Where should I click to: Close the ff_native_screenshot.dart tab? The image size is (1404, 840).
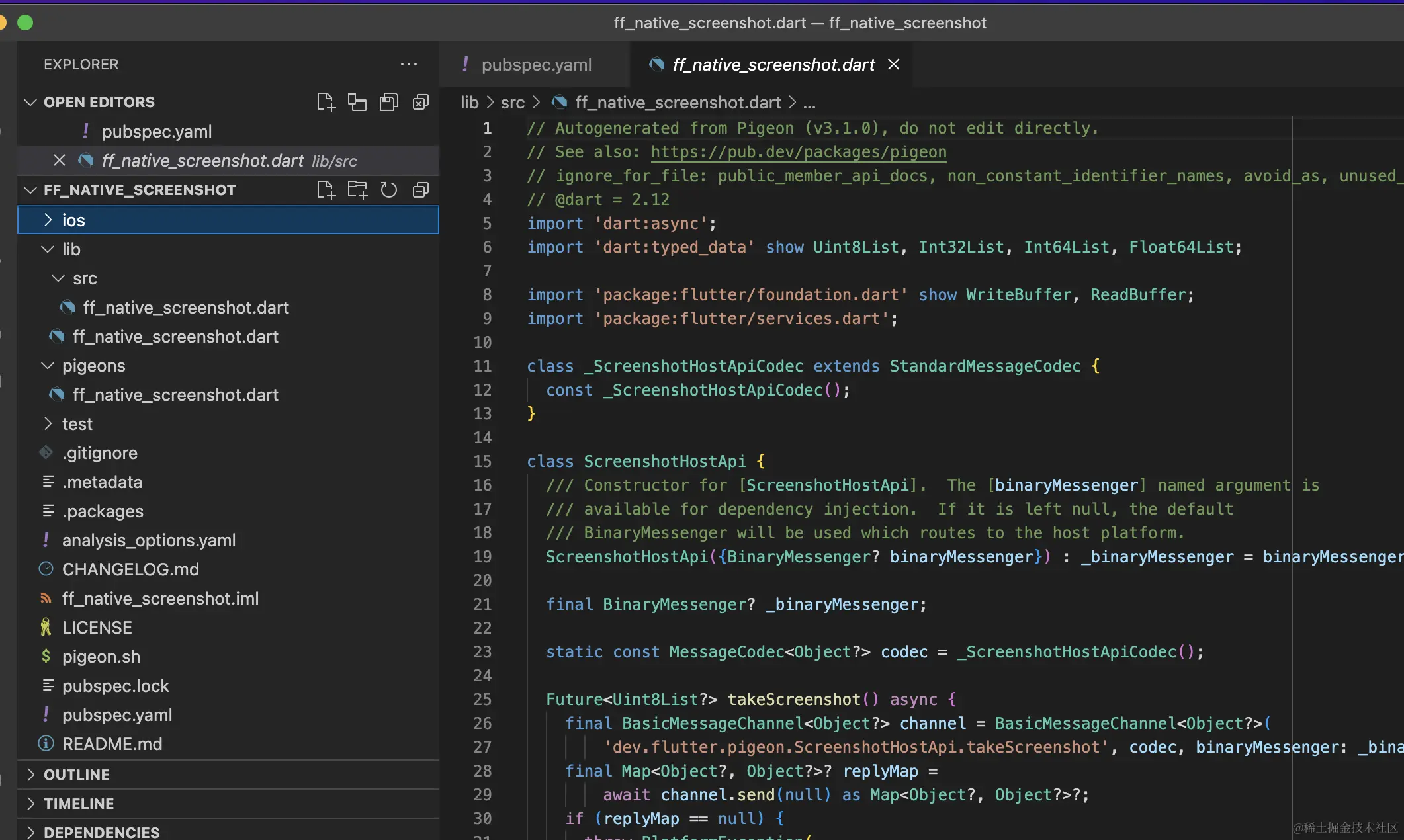coord(893,64)
